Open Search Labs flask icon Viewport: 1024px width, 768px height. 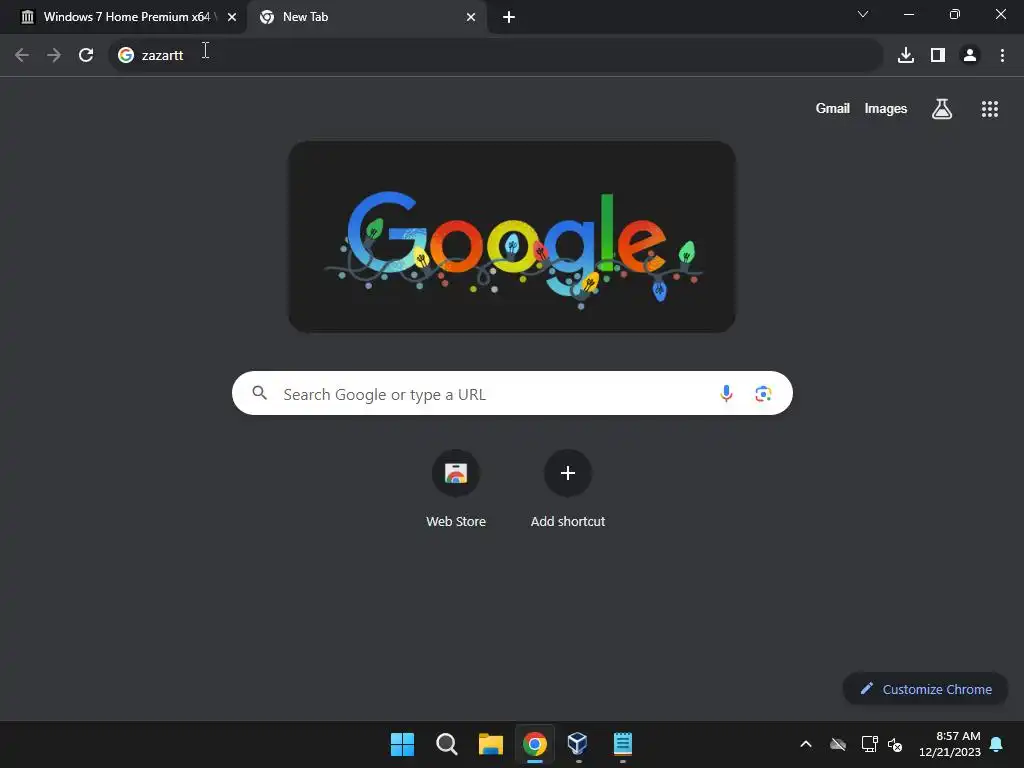coord(941,108)
